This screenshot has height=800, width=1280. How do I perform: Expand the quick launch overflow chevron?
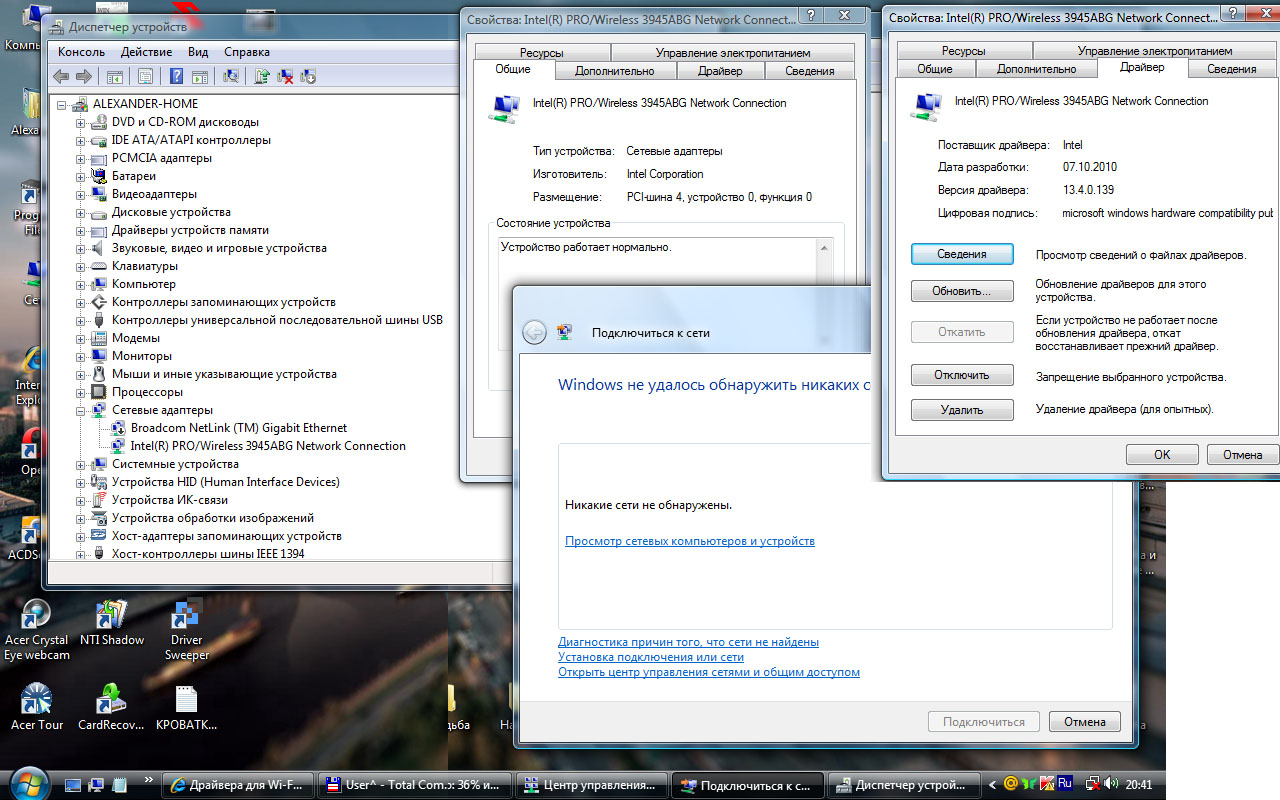[149, 779]
